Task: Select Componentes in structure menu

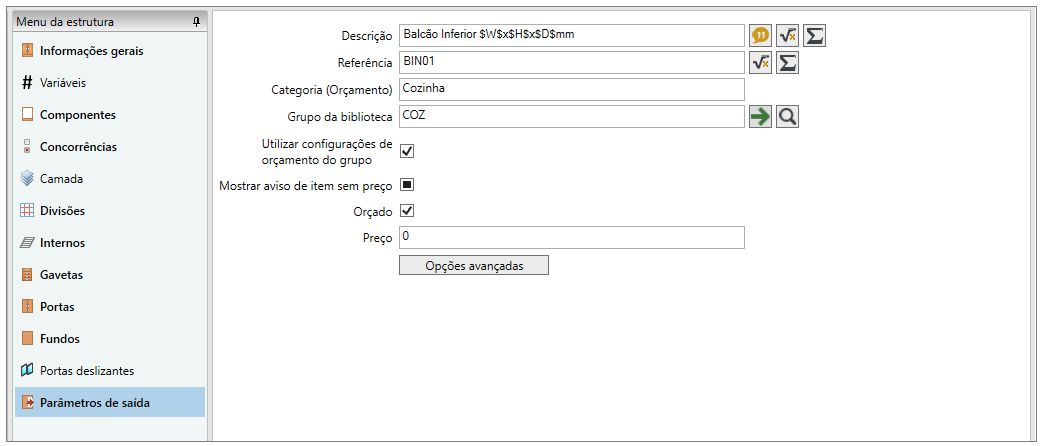Action: 78,115
